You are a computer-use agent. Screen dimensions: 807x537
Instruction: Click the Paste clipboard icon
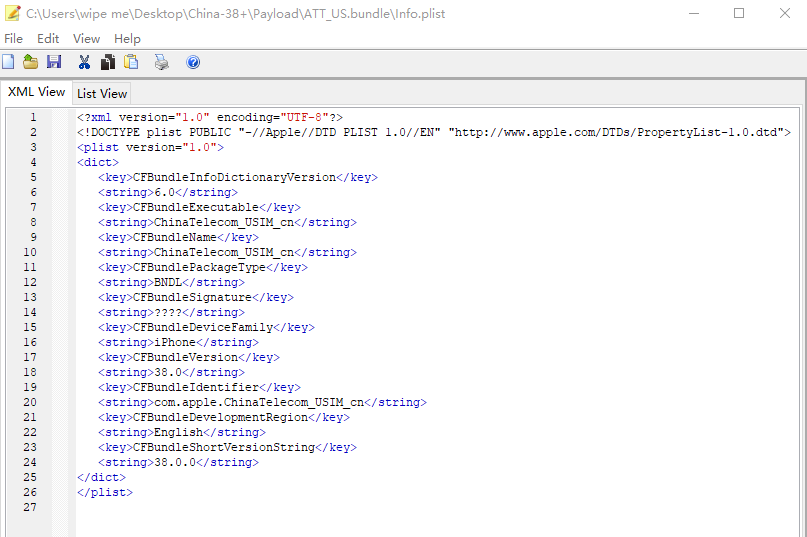click(x=131, y=62)
